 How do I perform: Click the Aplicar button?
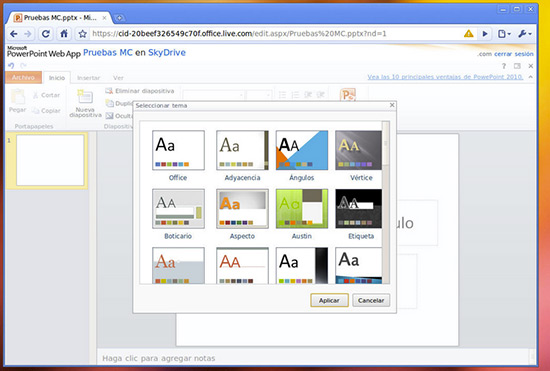pos(329,300)
